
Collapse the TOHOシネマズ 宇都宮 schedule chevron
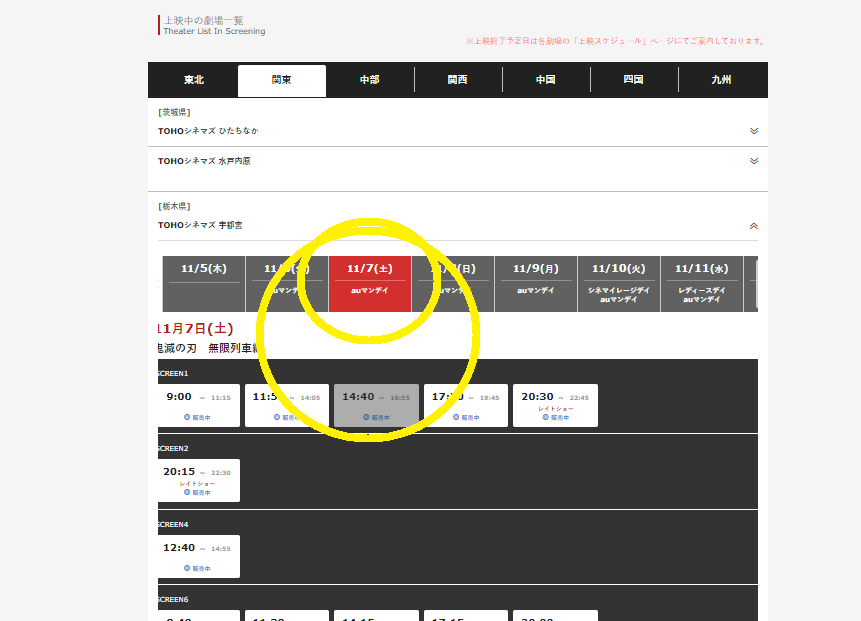[x=754, y=226]
